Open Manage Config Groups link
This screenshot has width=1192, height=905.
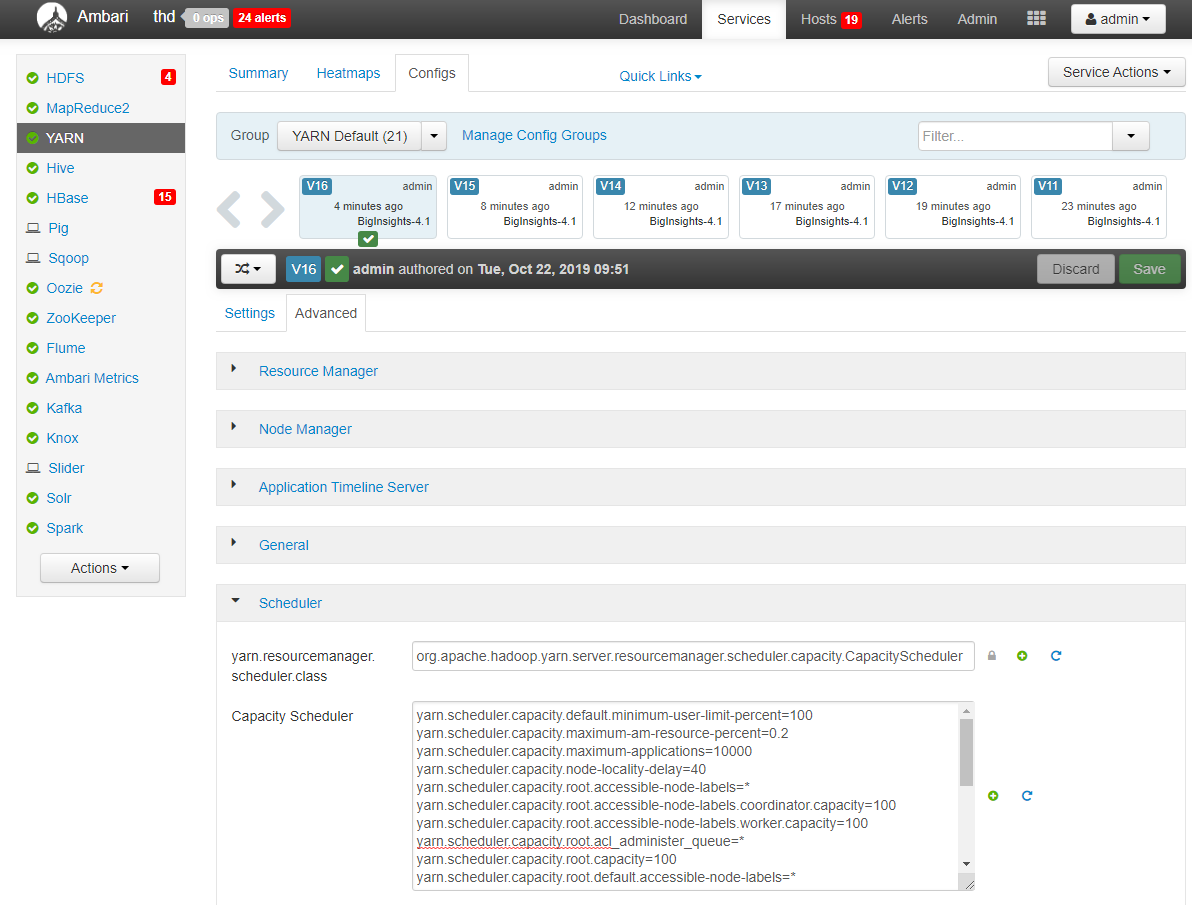[534, 135]
